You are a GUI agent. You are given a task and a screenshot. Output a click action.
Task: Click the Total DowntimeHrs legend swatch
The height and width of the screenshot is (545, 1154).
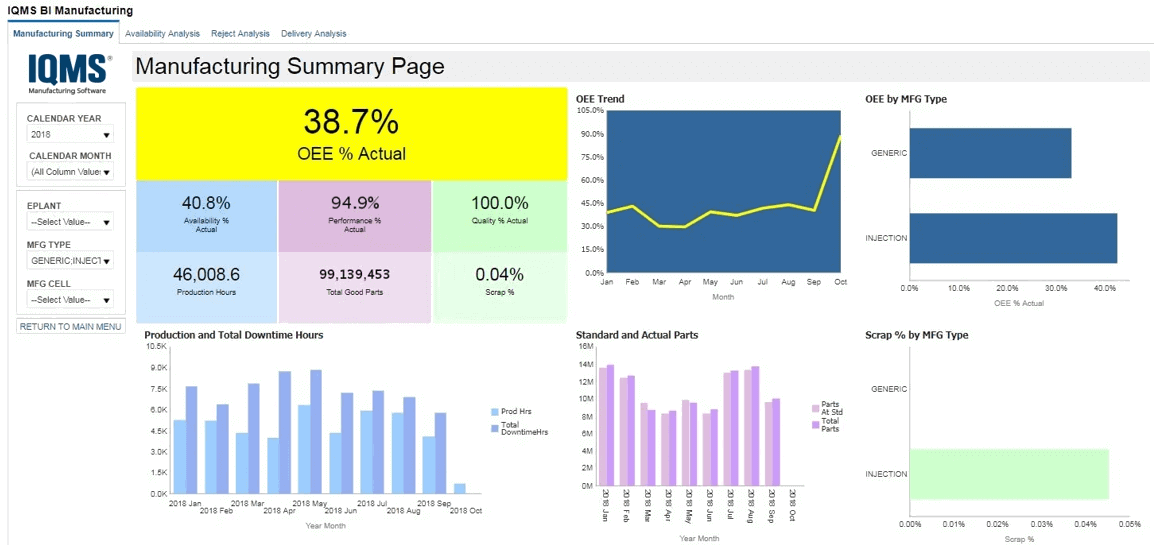pos(494,428)
